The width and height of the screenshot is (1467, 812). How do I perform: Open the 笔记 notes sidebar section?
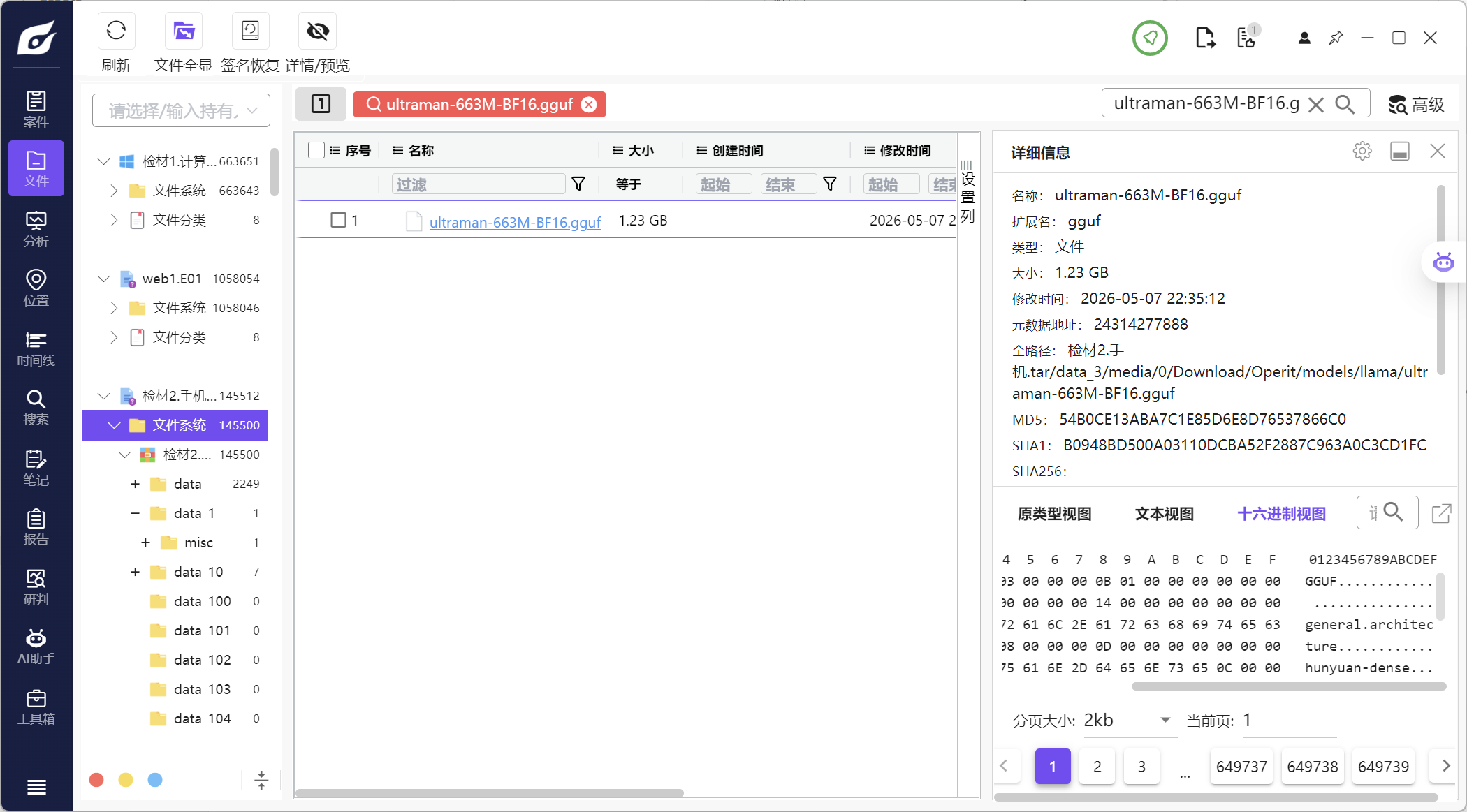tap(36, 468)
